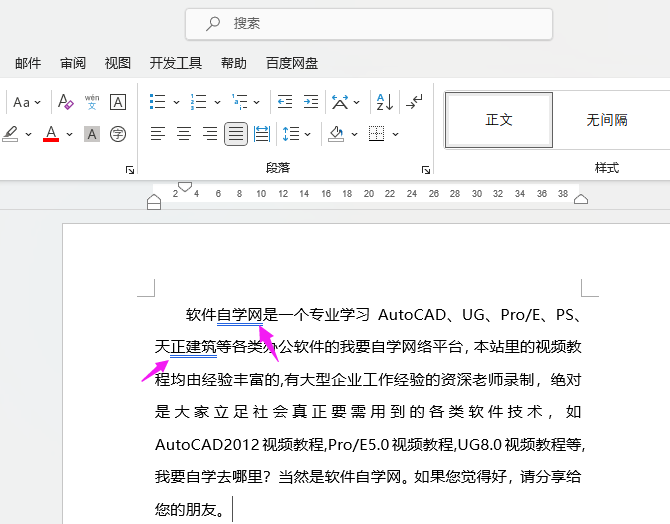The width and height of the screenshot is (670, 524).
Task: Apply Character Border icon
Action: point(118,102)
